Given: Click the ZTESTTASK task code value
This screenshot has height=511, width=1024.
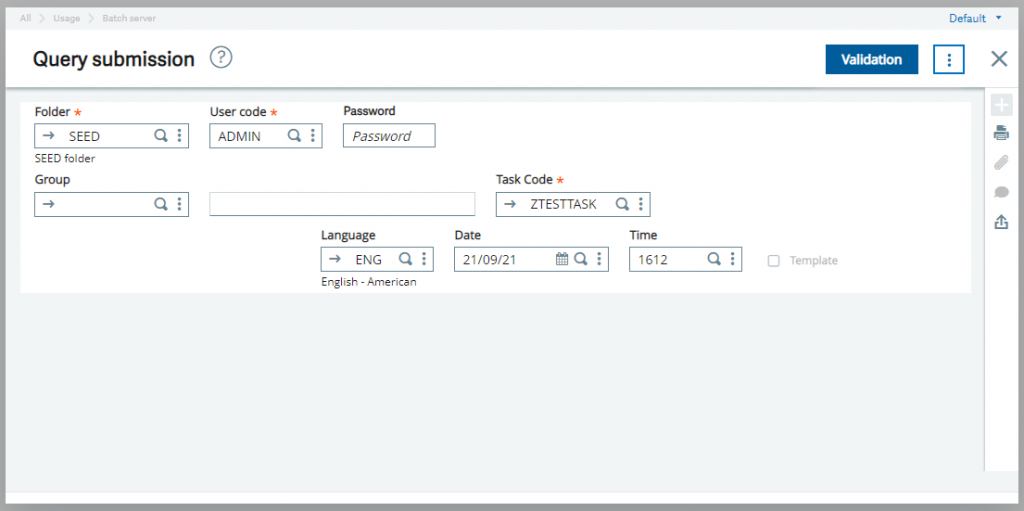Looking at the screenshot, I should (564, 205).
